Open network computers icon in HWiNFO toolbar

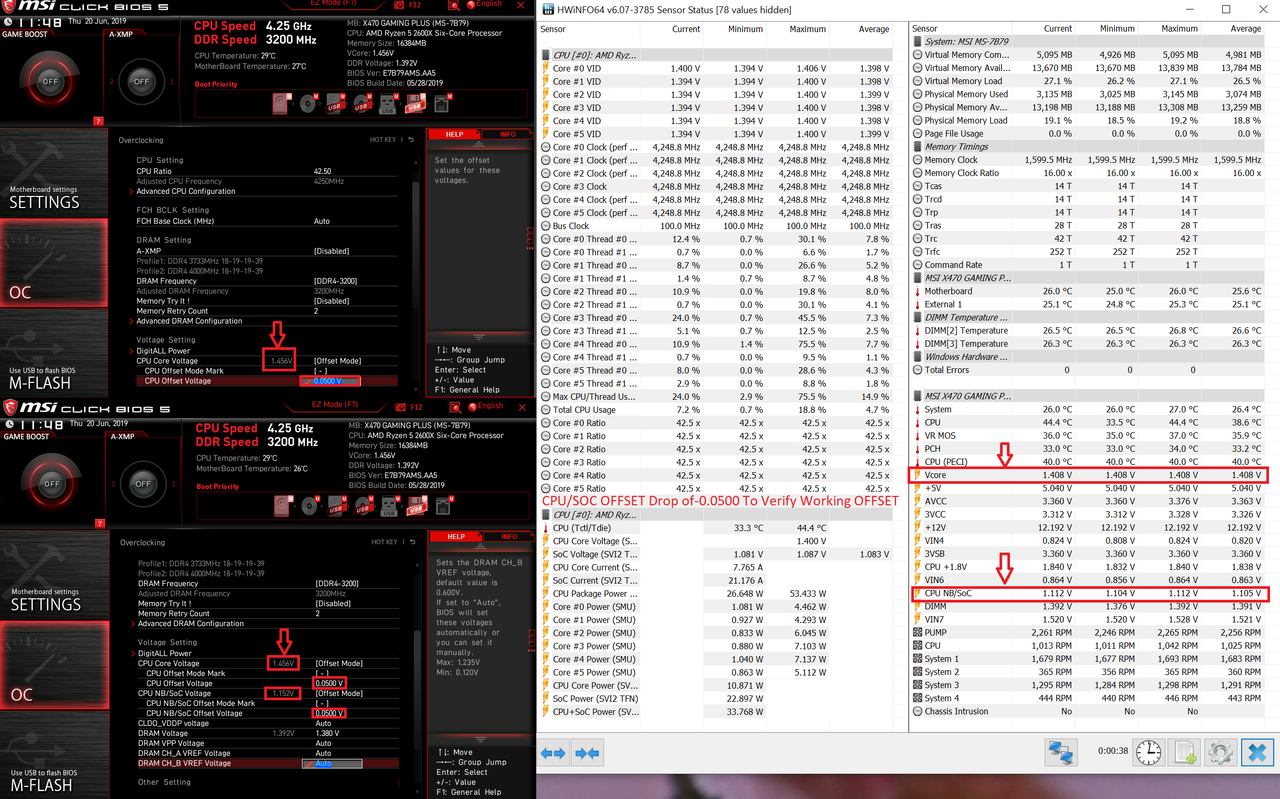coord(1061,752)
